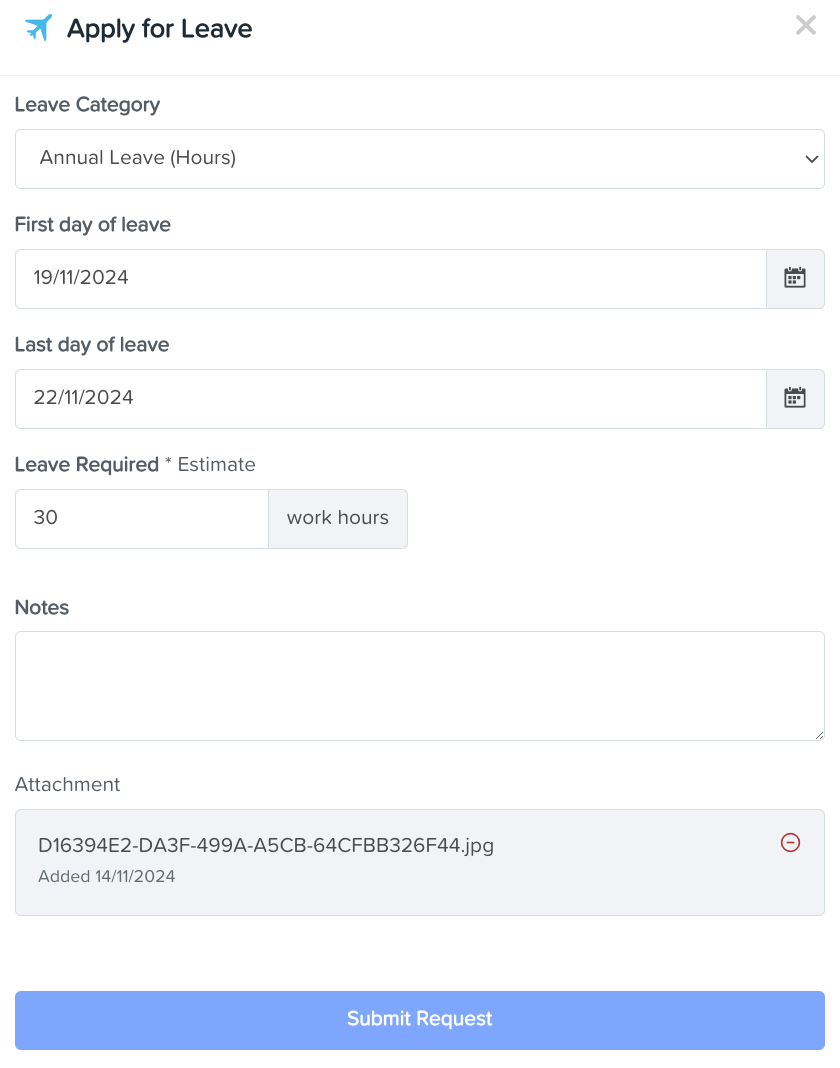This screenshot has width=840, height=1068.
Task: Select Annual Leave (Hours) category selector
Action: click(x=420, y=159)
